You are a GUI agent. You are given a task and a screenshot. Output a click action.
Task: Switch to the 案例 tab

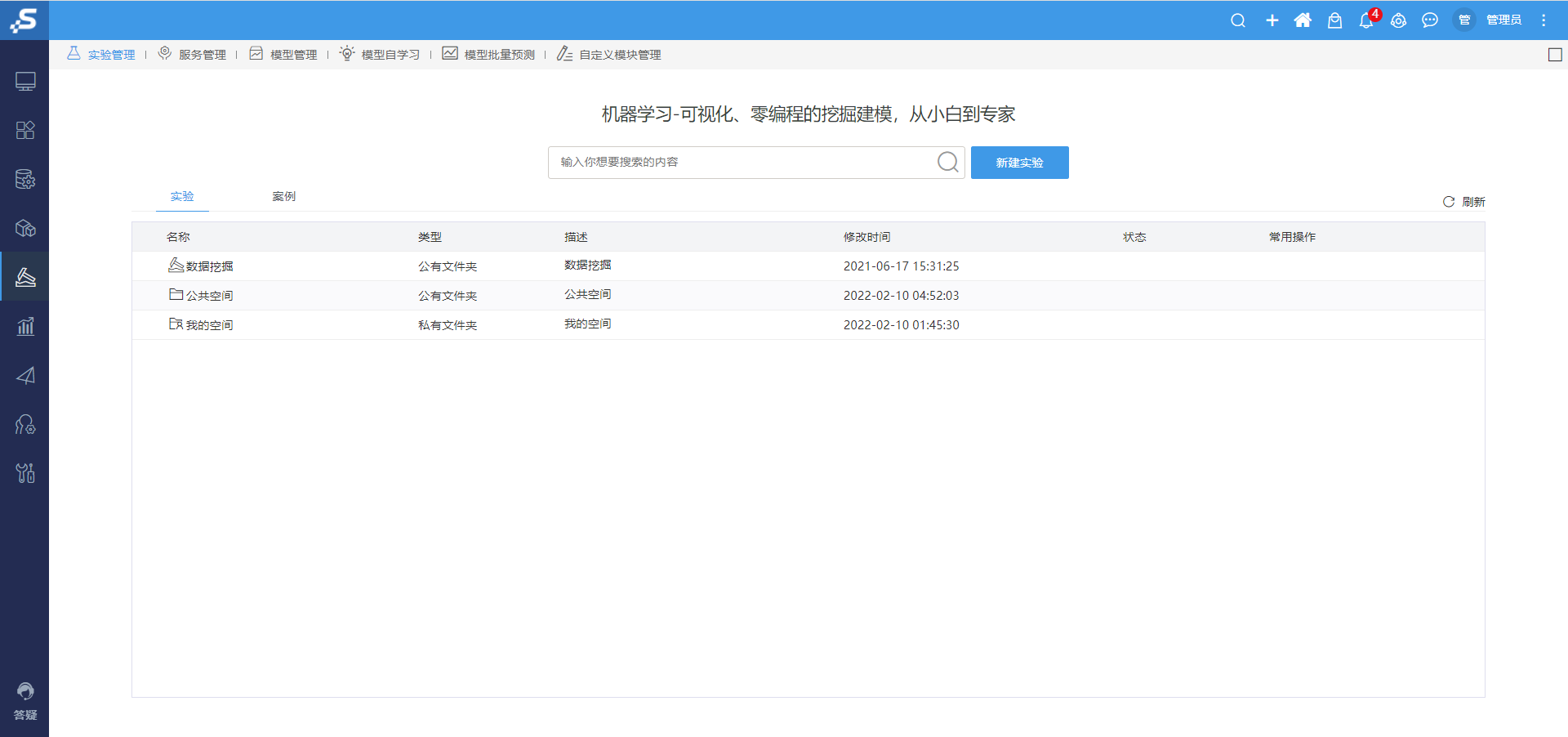(284, 197)
